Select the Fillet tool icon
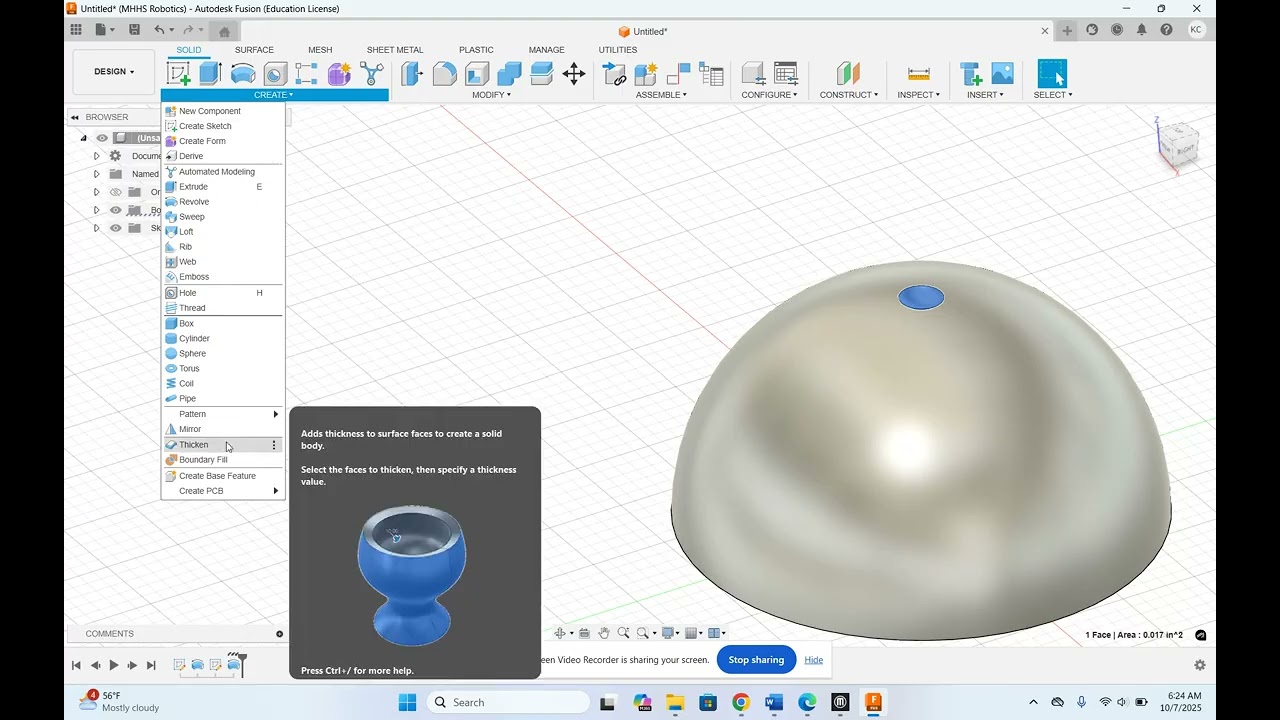 [444, 73]
